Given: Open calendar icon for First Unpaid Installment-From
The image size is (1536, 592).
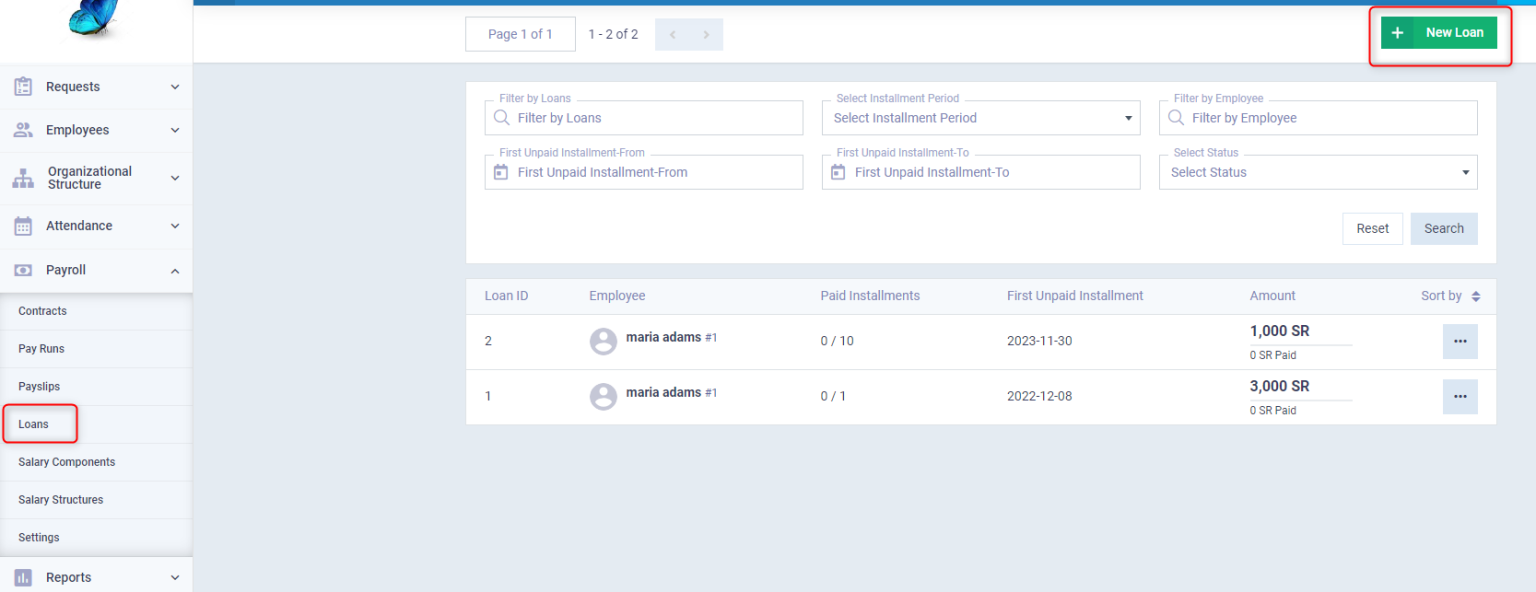Looking at the screenshot, I should click(x=502, y=172).
